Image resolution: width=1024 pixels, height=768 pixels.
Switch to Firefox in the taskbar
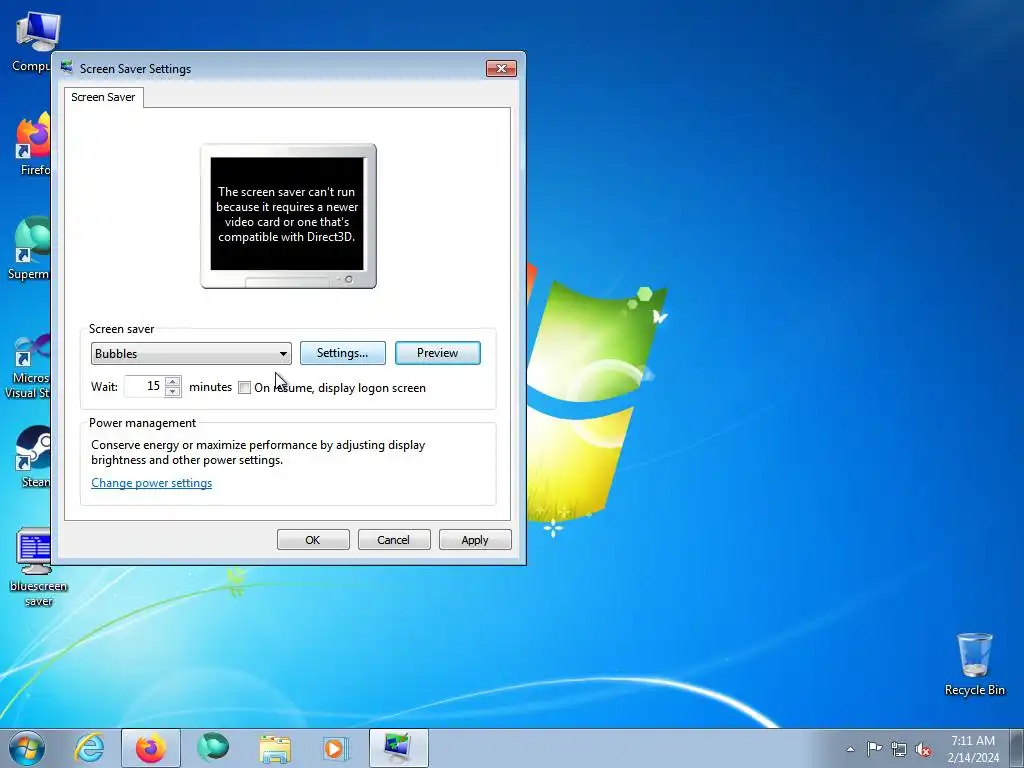tap(150, 748)
